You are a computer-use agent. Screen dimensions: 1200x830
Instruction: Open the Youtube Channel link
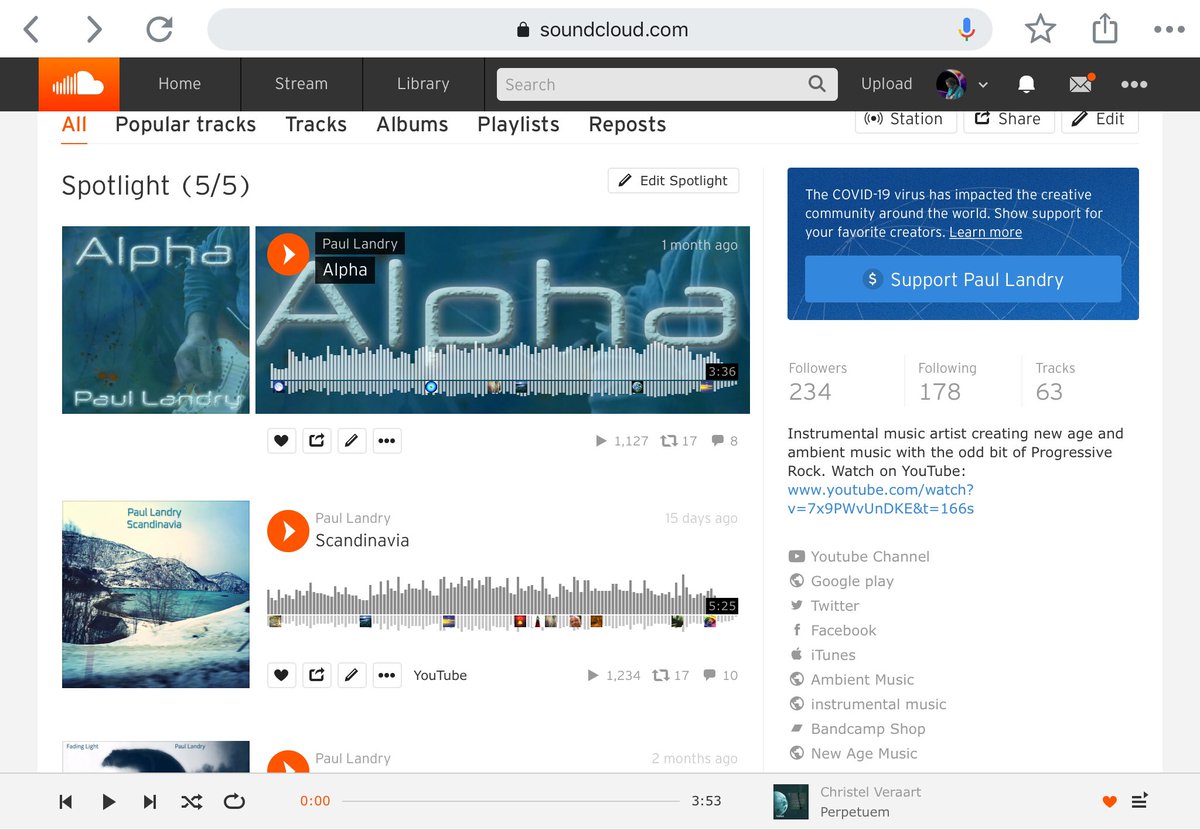point(870,556)
